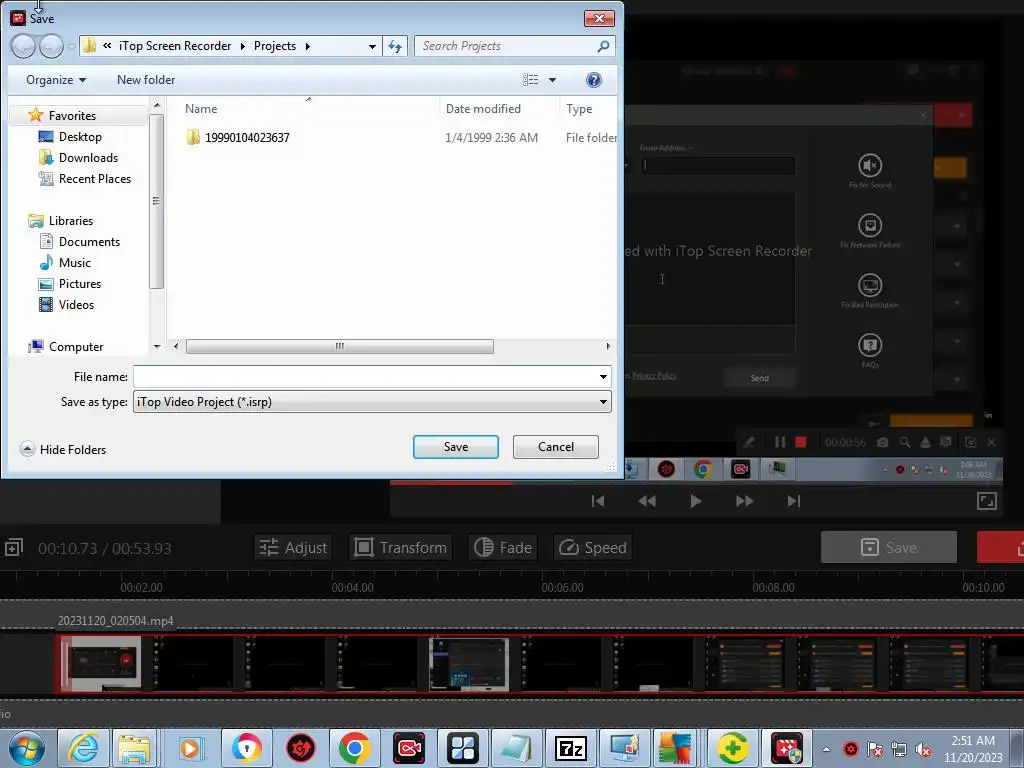
Task: Click the iTop Screen Recorder breadcrumb
Action: point(174,46)
